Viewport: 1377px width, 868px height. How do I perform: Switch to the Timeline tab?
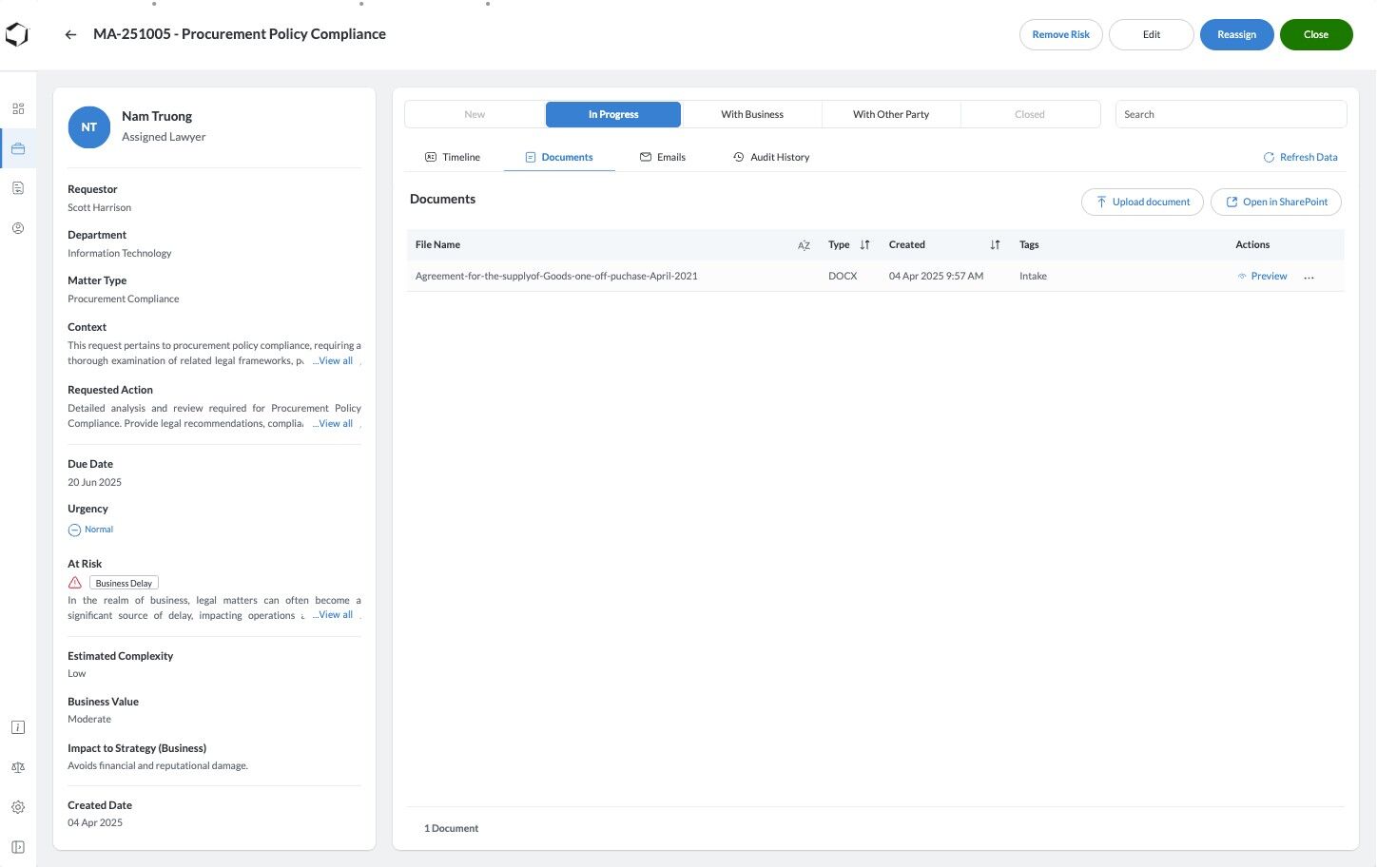(453, 157)
